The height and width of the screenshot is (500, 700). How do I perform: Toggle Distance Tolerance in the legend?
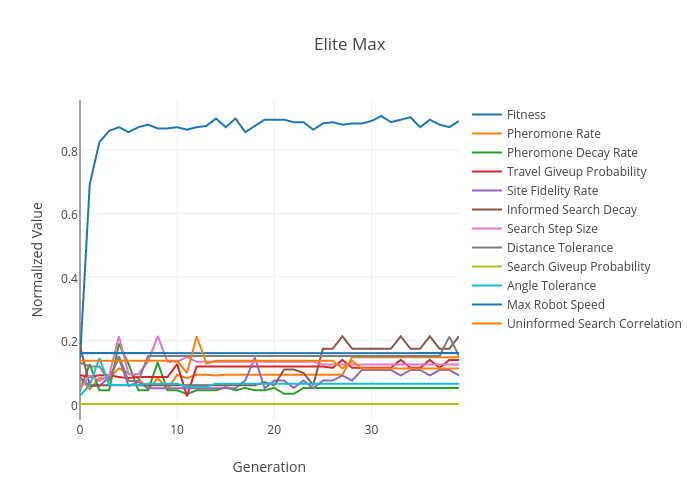pyautogui.click(x=559, y=248)
